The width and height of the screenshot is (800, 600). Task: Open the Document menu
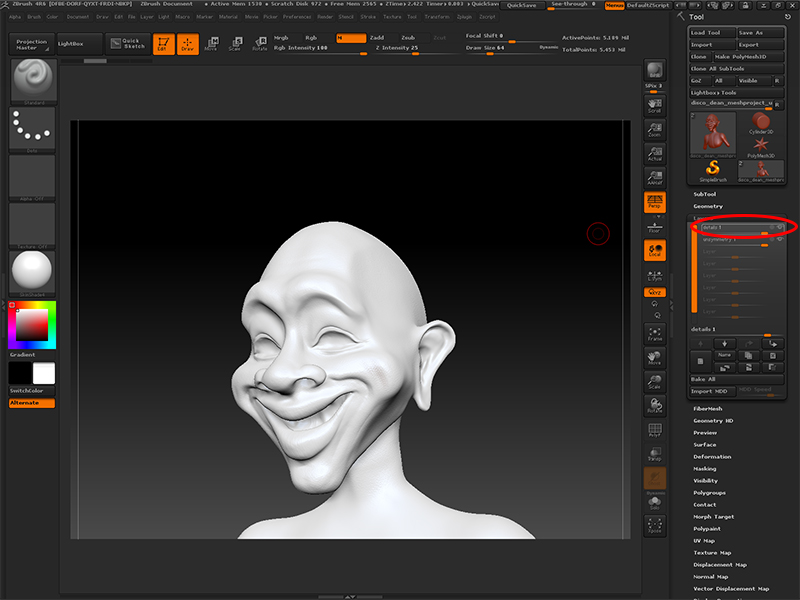click(78, 17)
